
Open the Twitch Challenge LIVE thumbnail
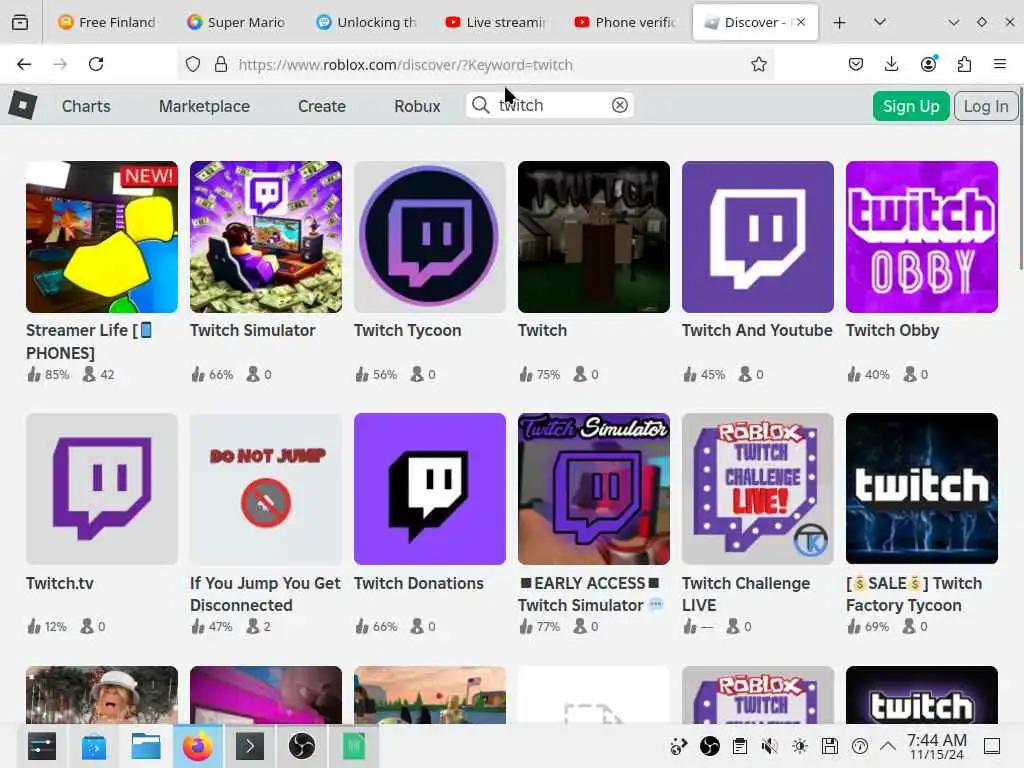(758, 488)
